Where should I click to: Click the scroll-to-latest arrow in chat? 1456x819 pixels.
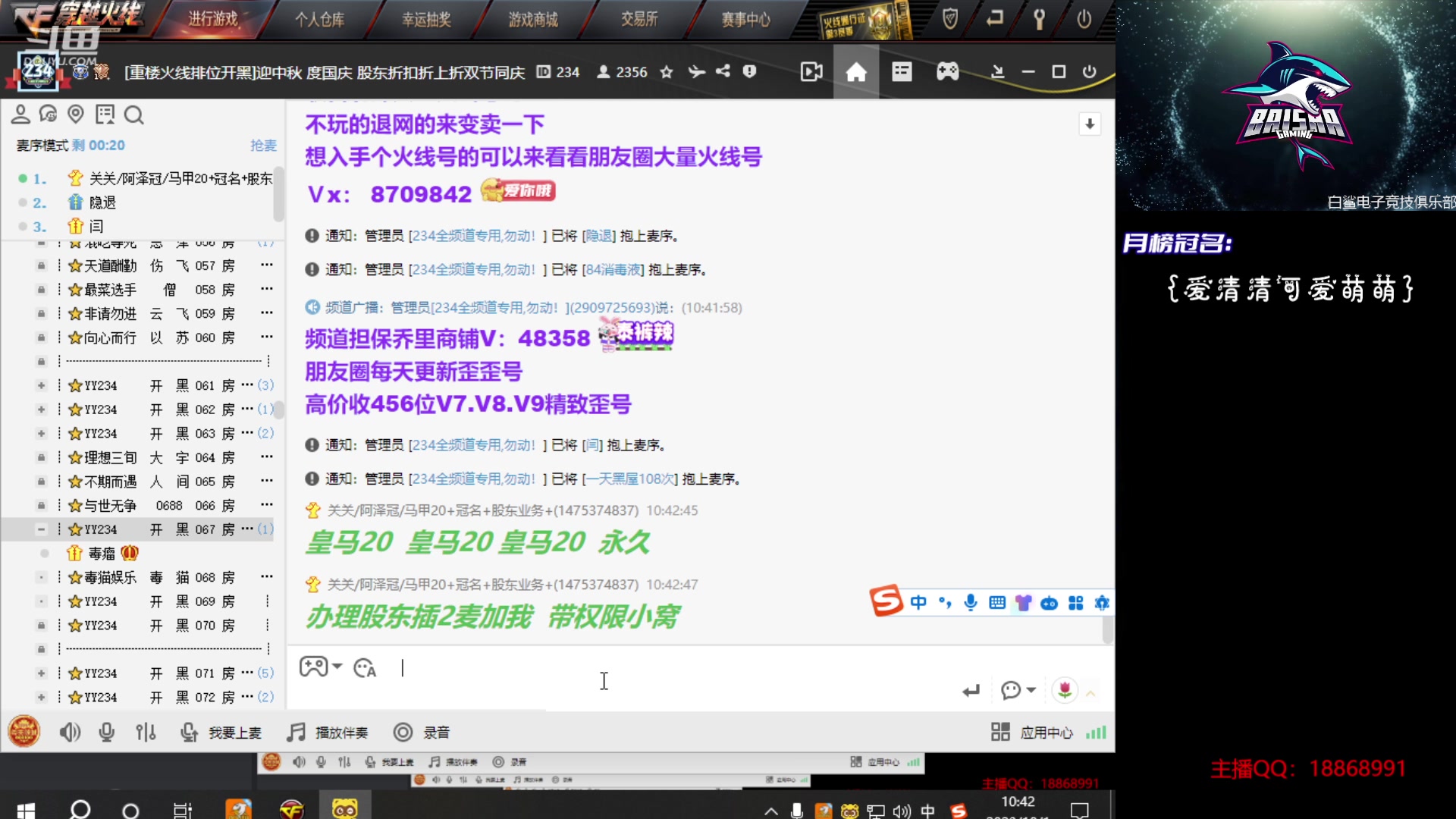pyautogui.click(x=1090, y=124)
